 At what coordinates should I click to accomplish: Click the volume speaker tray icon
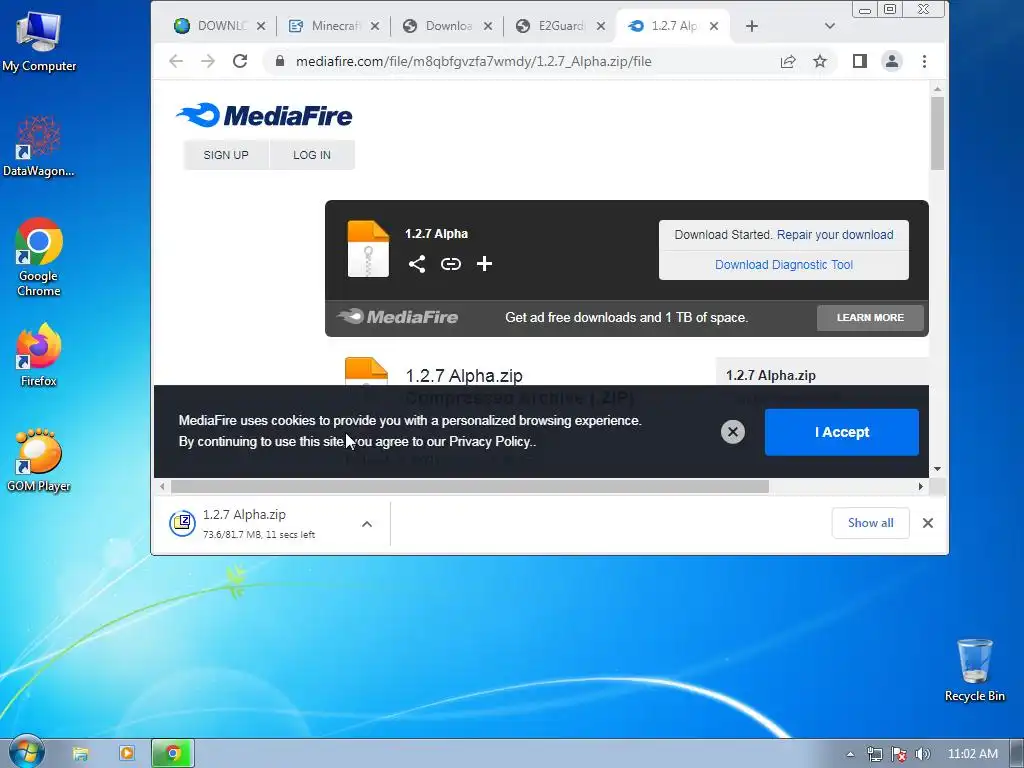922,754
